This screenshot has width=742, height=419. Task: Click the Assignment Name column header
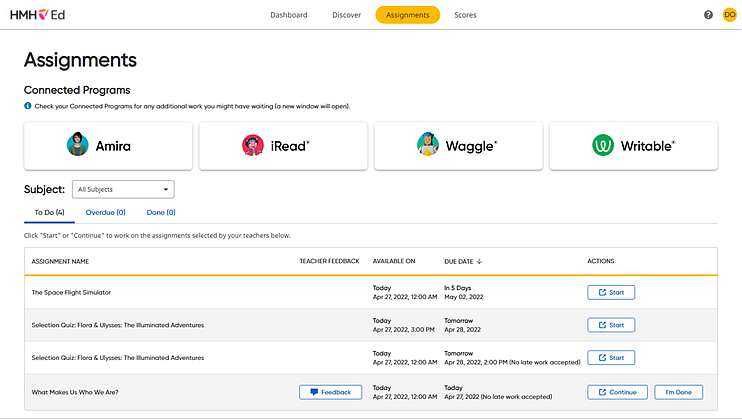pos(60,261)
